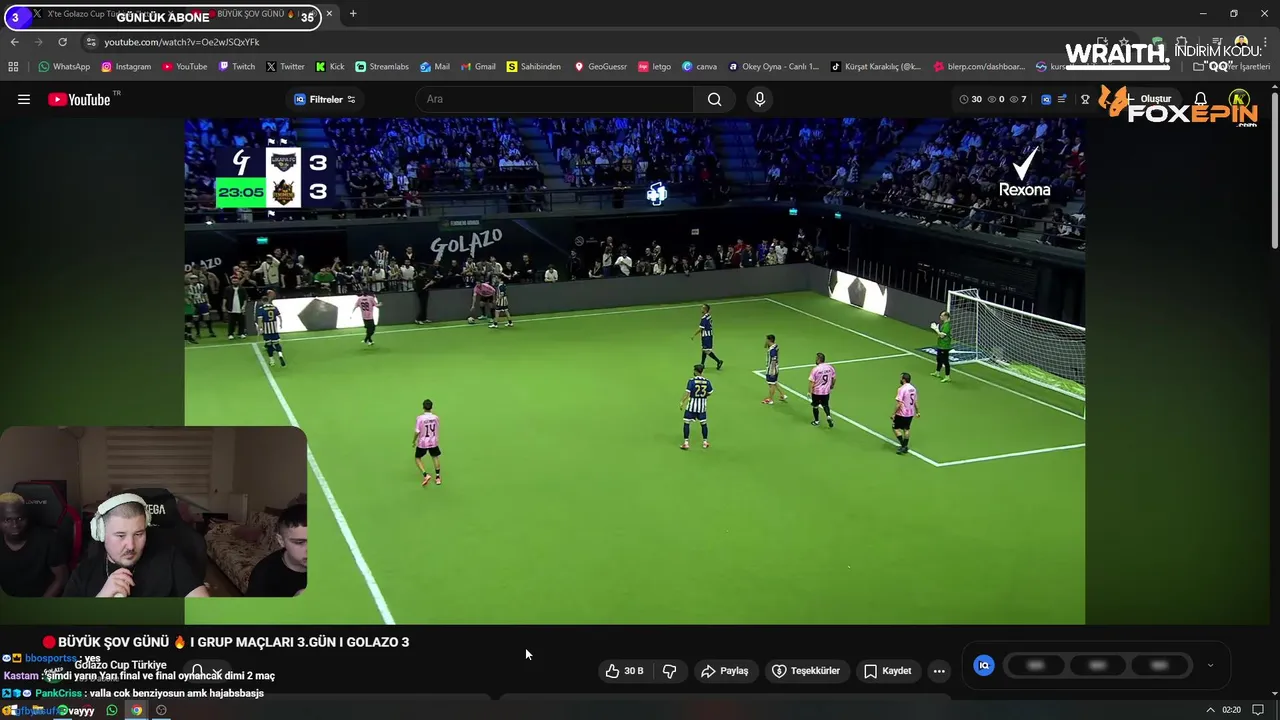The height and width of the screenshot is (720, 1280).
Task: Go forward one page in Chrome
Action: (38, 42)
